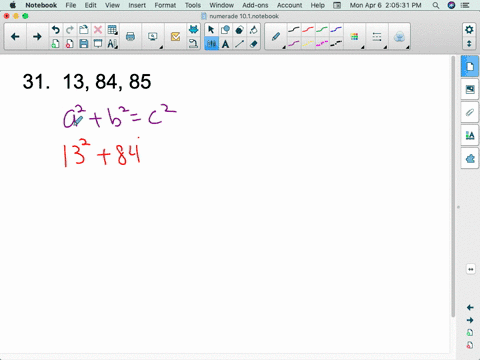This screenshot has width=480, height=360.
Task: Click the sidebar add page icon
Action: pyautogui.click(x=470, y=333)
